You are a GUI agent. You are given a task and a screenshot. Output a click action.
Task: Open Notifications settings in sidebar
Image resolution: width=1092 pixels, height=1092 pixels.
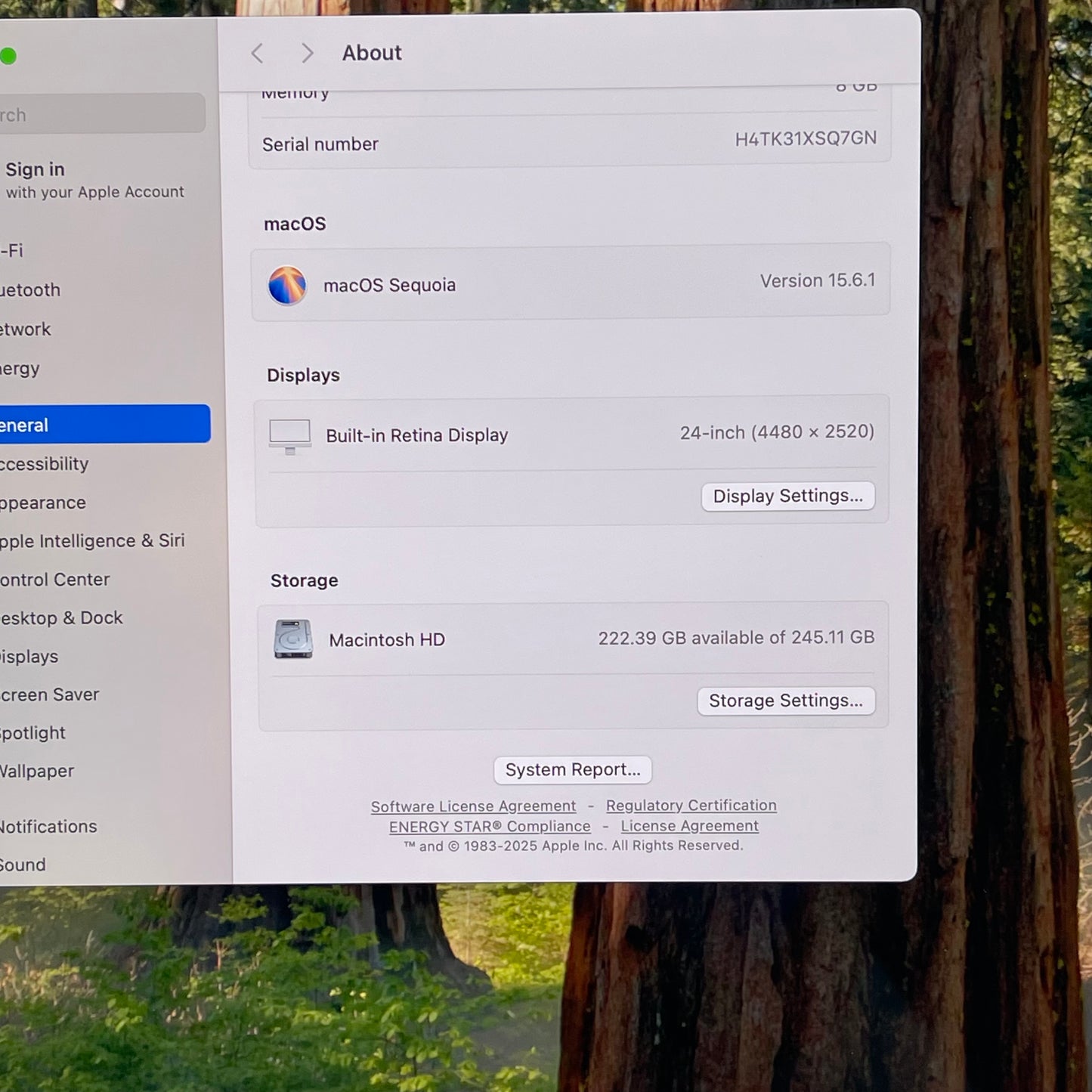[48, 827]
